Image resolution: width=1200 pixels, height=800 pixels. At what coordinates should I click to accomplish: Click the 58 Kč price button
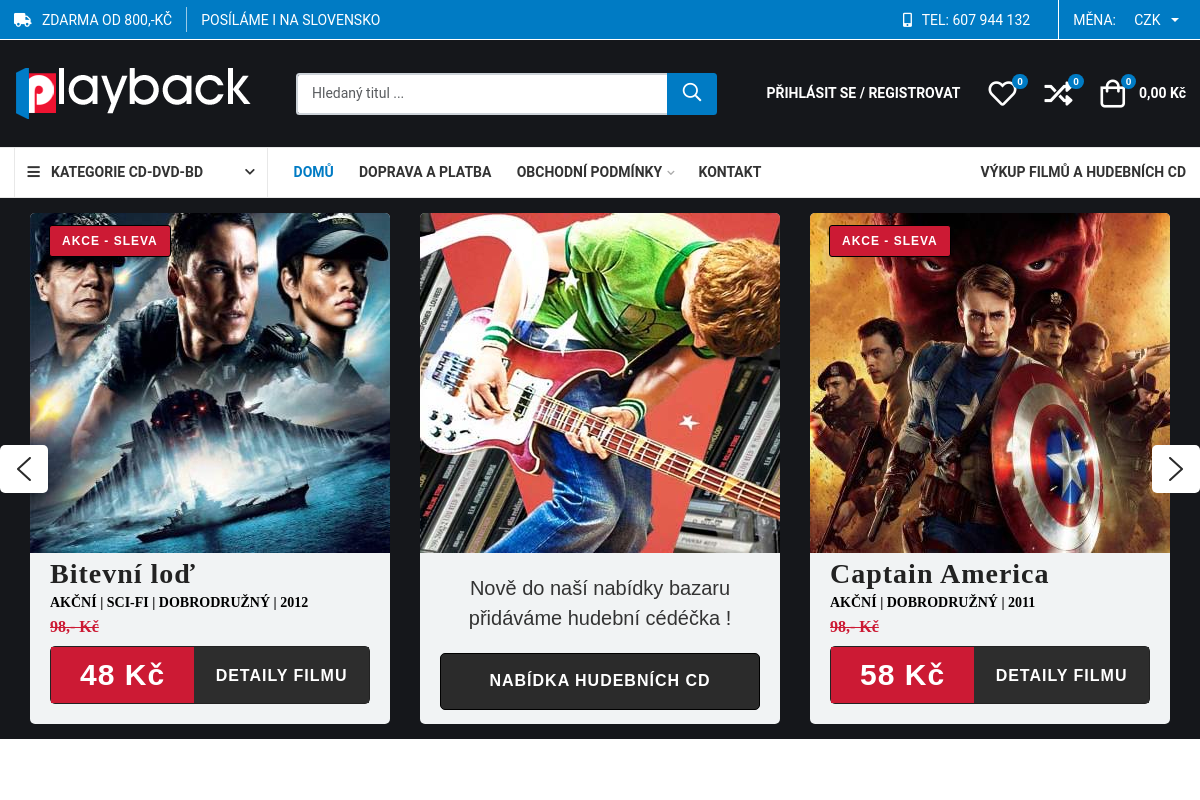pyautogui.click(x=902, y=675)
